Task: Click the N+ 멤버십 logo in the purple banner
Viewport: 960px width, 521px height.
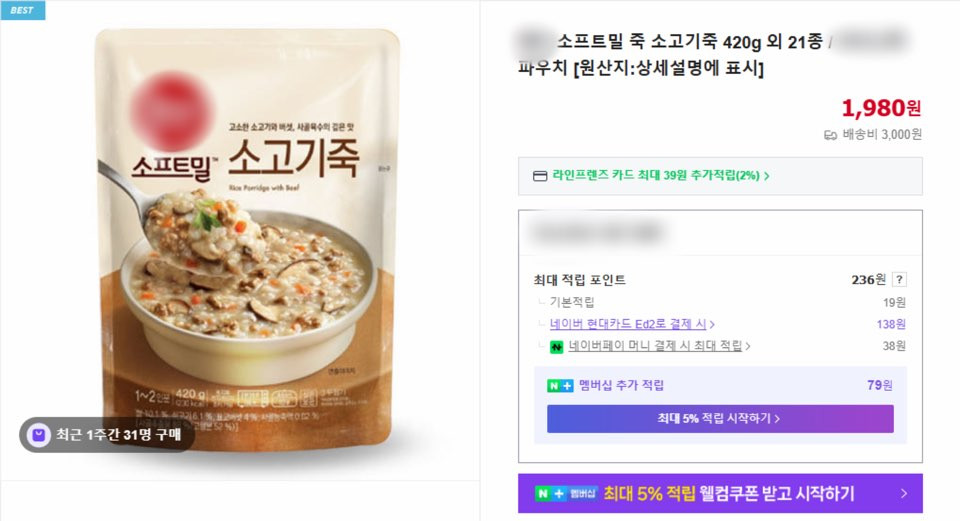Action: tap(566, 493)
